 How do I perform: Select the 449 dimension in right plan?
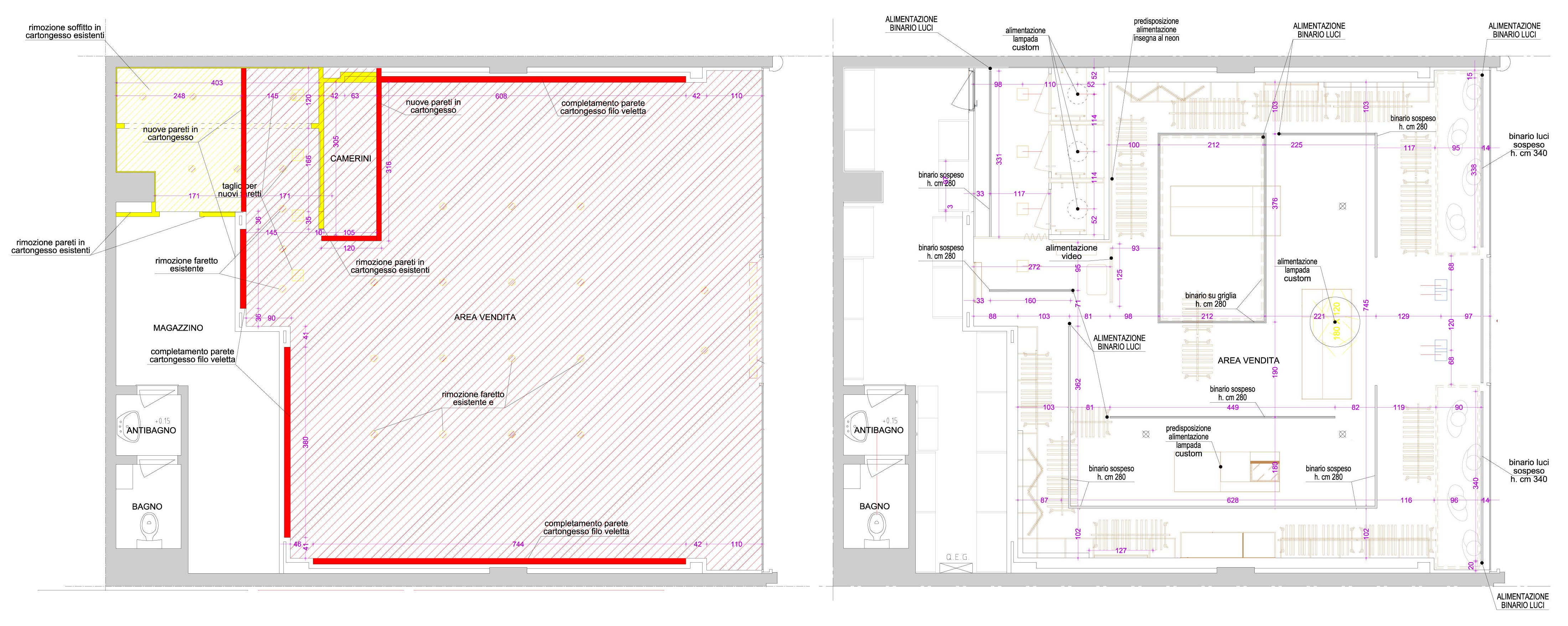1233,408
